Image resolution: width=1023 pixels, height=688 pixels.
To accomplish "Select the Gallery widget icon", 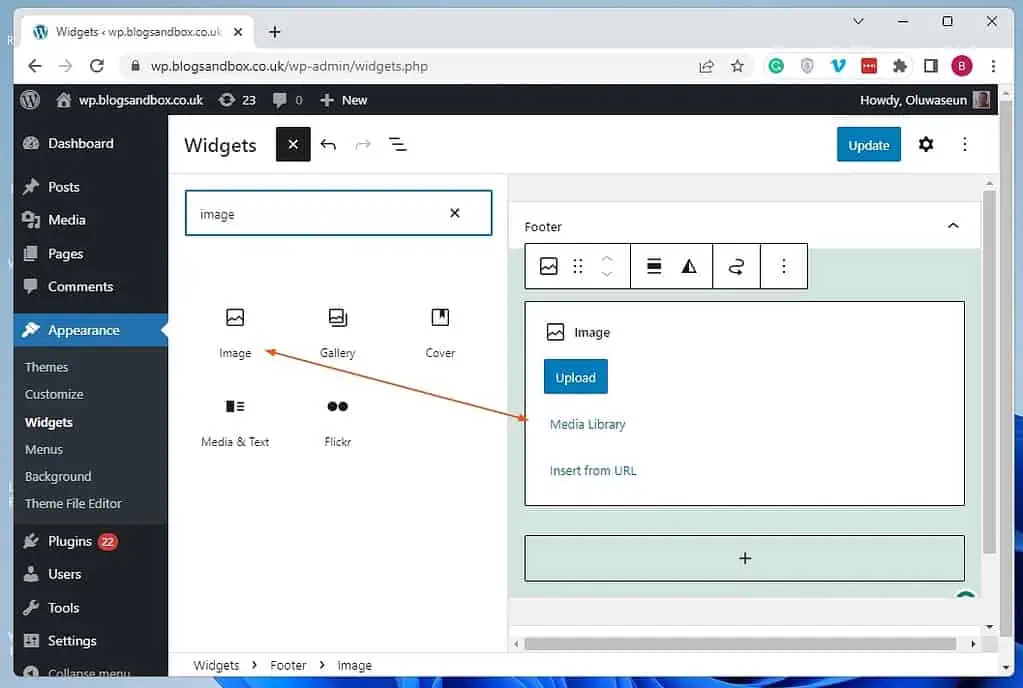I will (x=337, y=325).
